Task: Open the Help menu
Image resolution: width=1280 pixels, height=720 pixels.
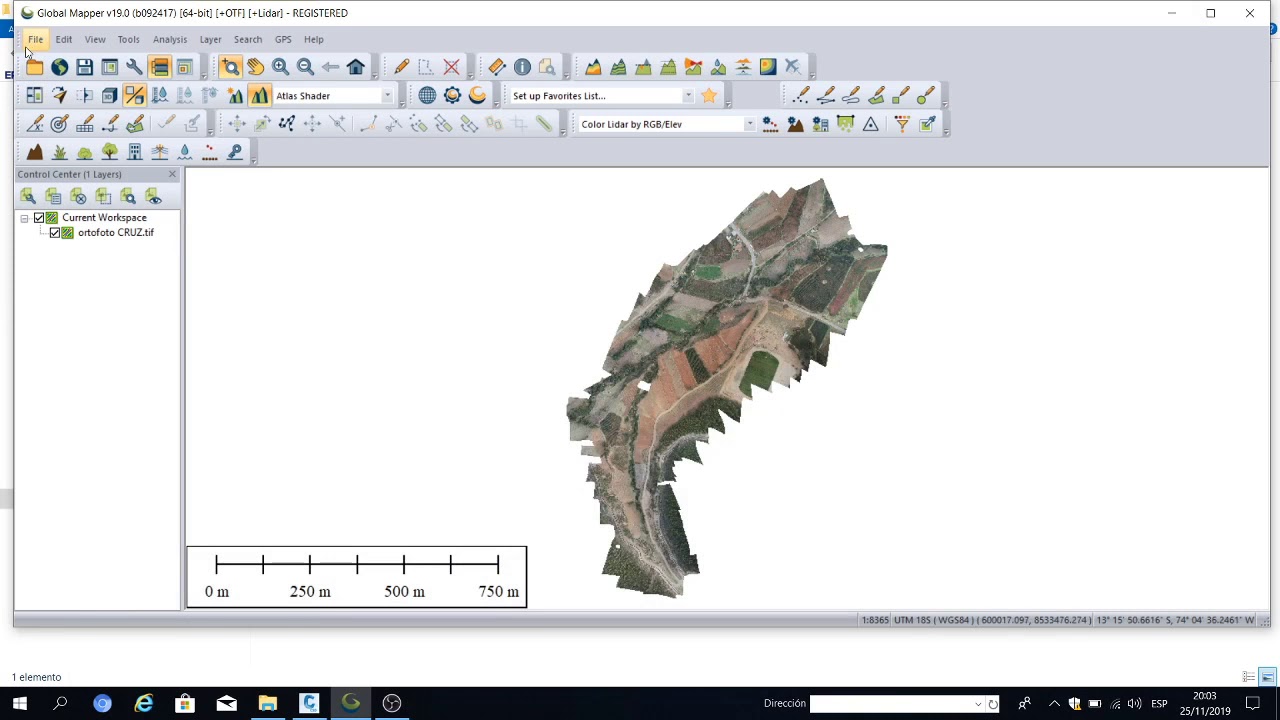Action: click(314, 40)
